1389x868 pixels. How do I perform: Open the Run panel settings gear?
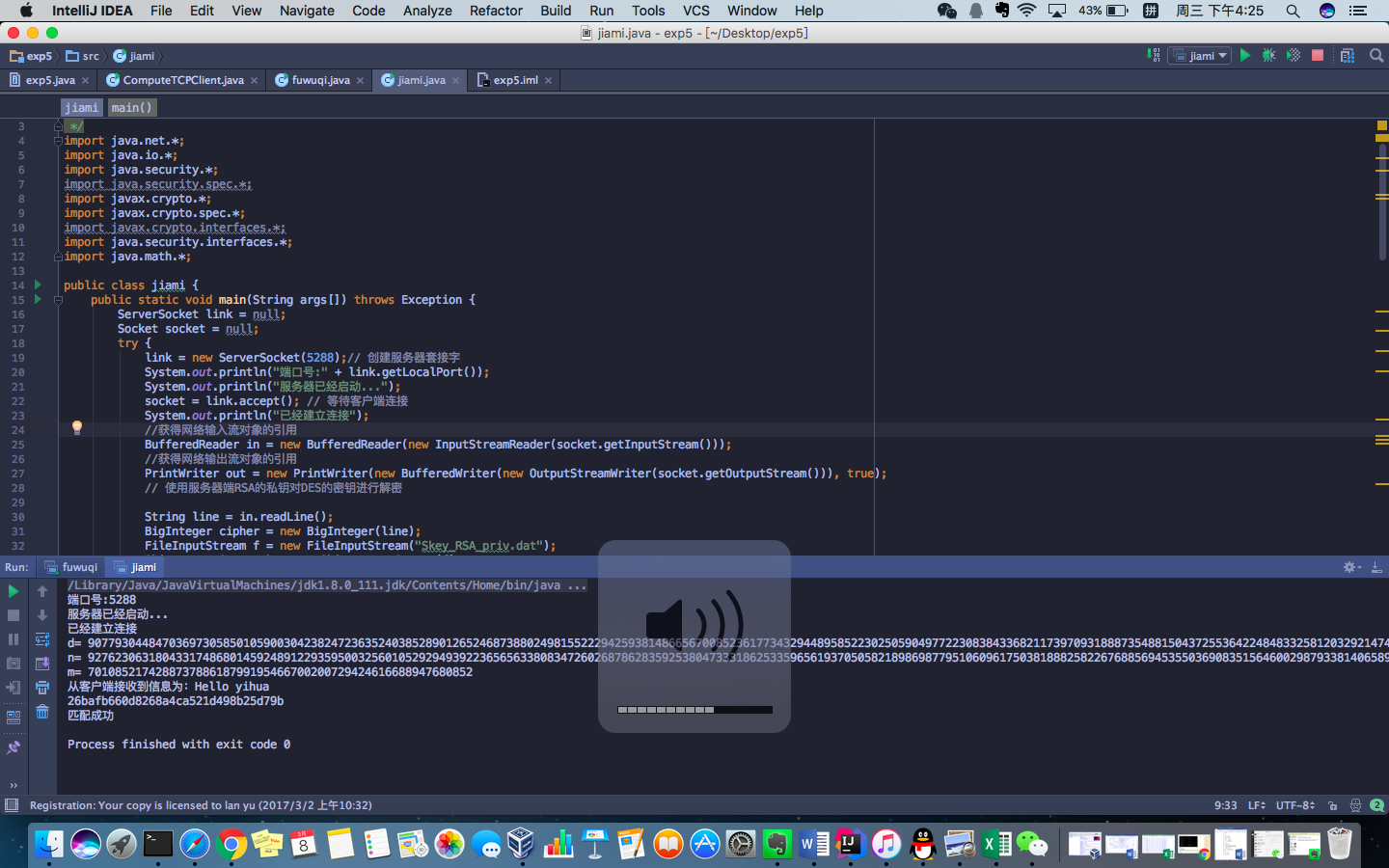click(1350, 567)
